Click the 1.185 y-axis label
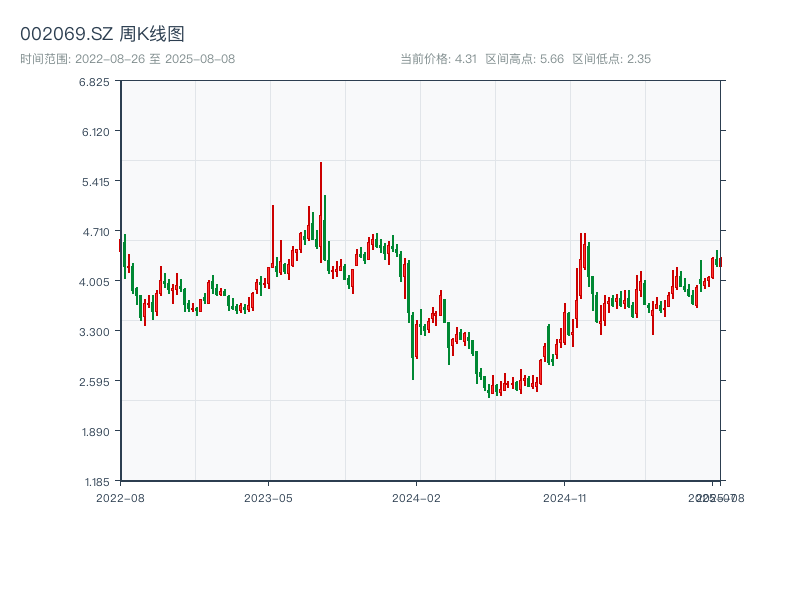 tap(97, 482)
